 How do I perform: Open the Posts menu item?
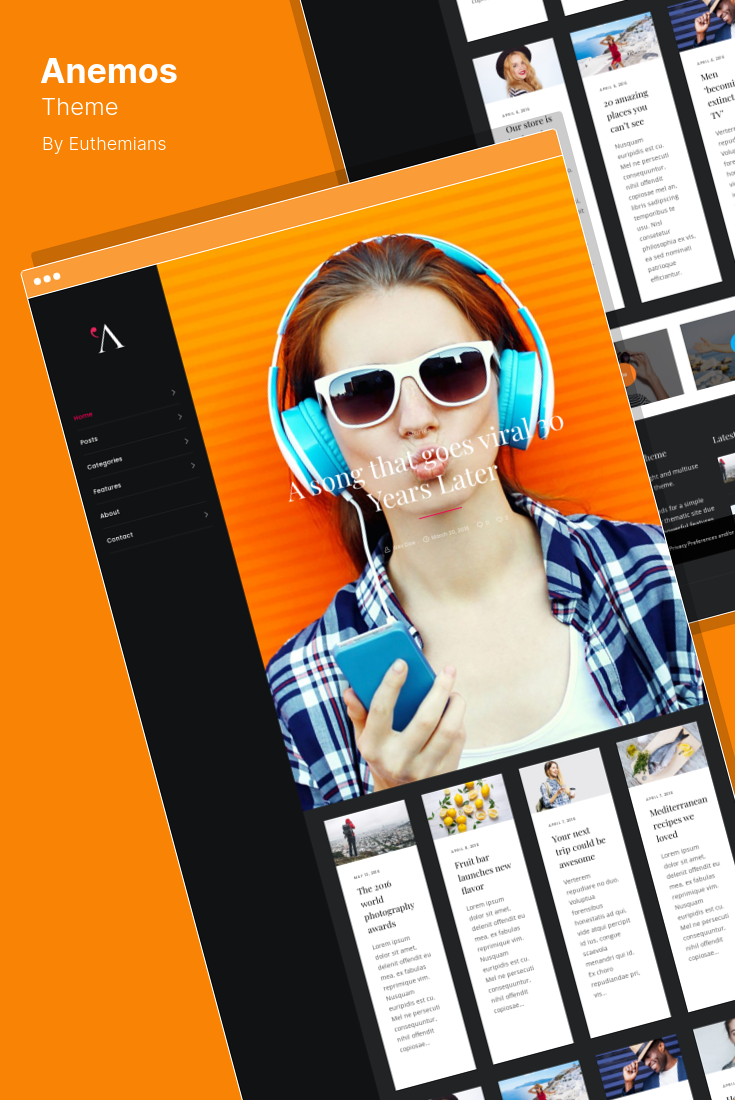coord(89,441)
